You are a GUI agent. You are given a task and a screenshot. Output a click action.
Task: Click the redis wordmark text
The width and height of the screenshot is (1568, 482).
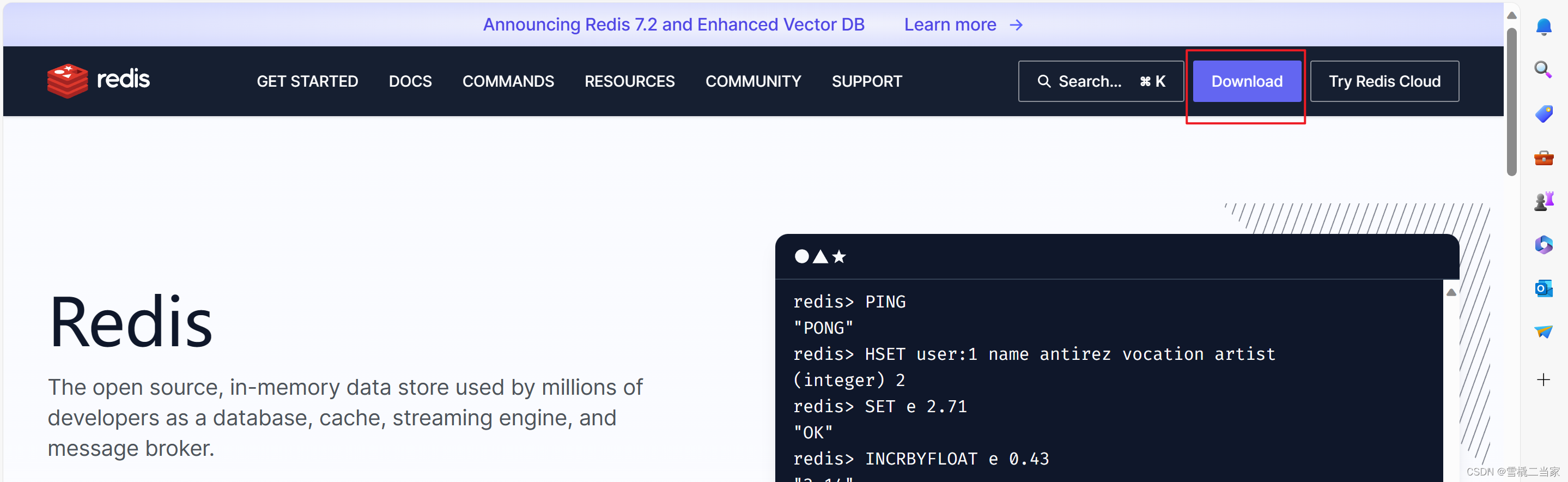[x=123, y=79]
